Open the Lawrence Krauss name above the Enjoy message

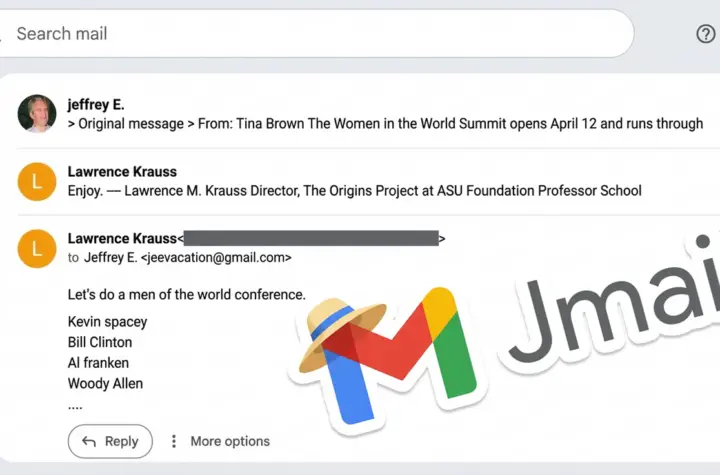[x=122, y=171]
